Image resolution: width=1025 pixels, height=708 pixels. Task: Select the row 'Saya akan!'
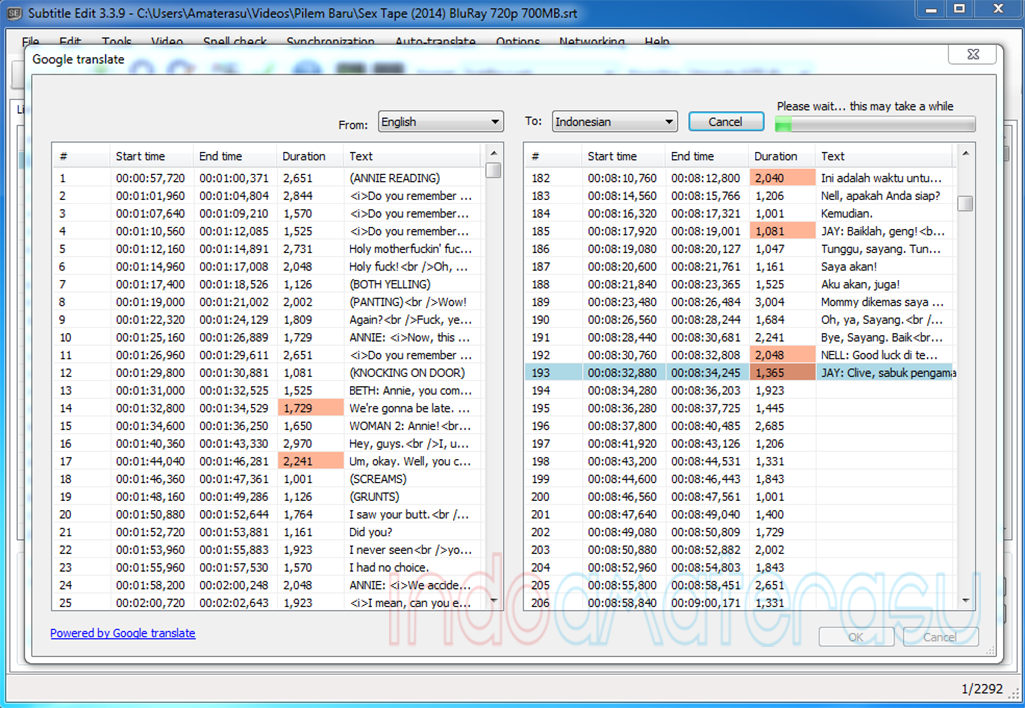[741, 267]
